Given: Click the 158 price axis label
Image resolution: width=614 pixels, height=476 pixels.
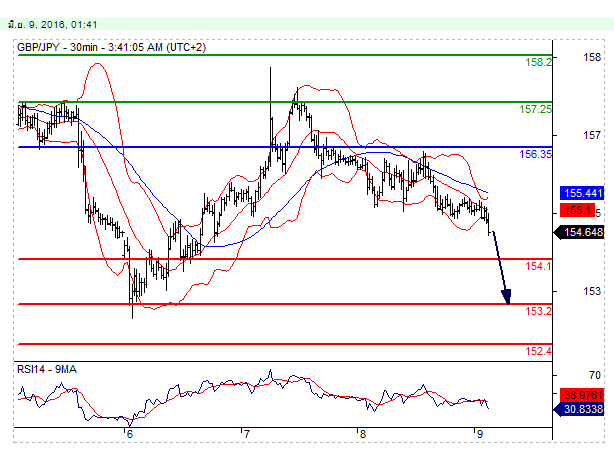Looking at the screenshot, I should (x=592, y=58).
